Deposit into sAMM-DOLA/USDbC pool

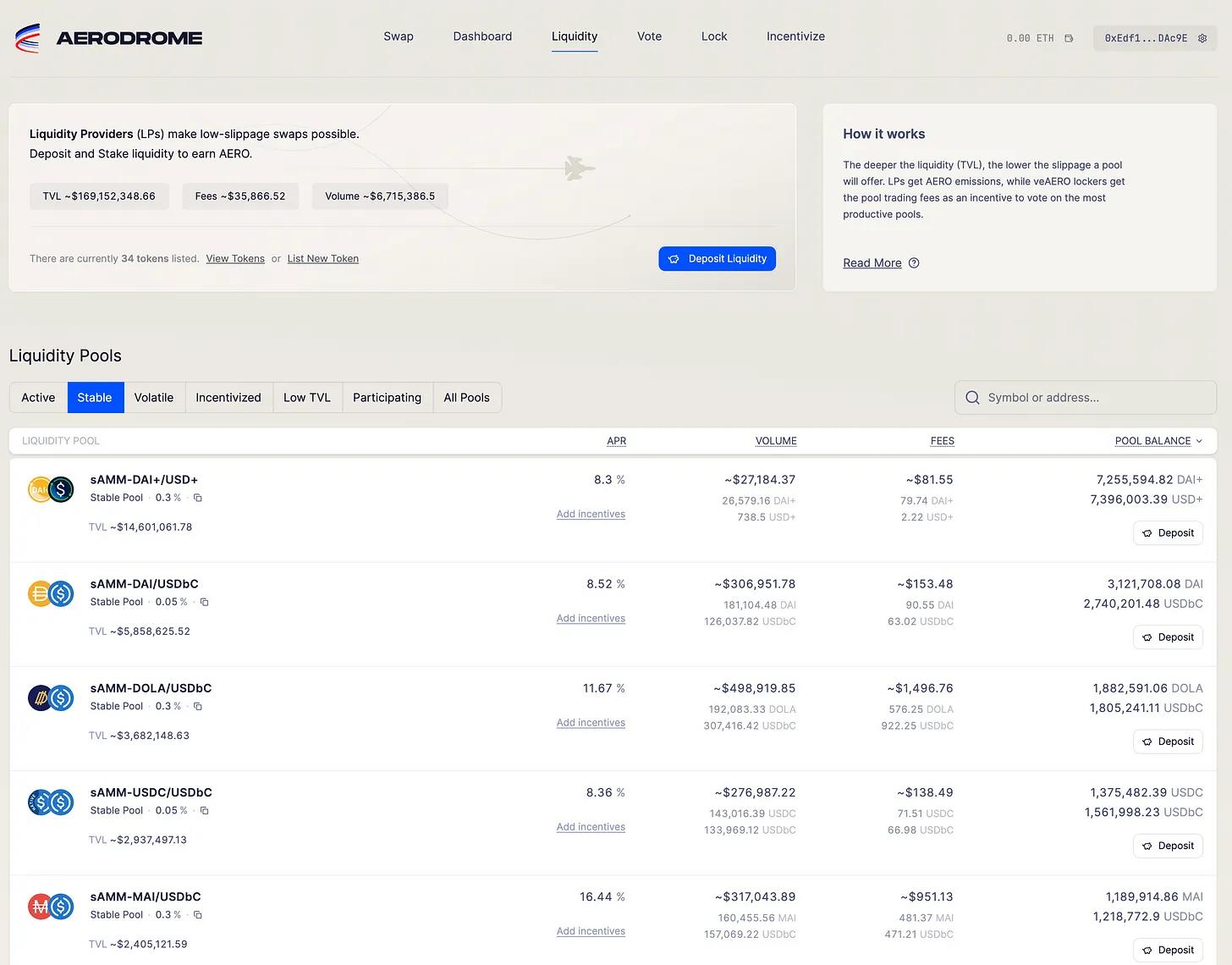[x=1168, y=742]
